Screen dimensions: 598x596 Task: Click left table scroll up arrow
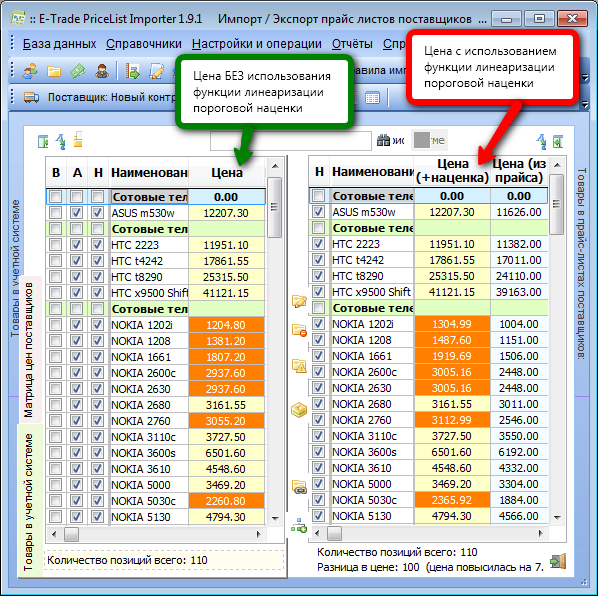click(275, 166)
